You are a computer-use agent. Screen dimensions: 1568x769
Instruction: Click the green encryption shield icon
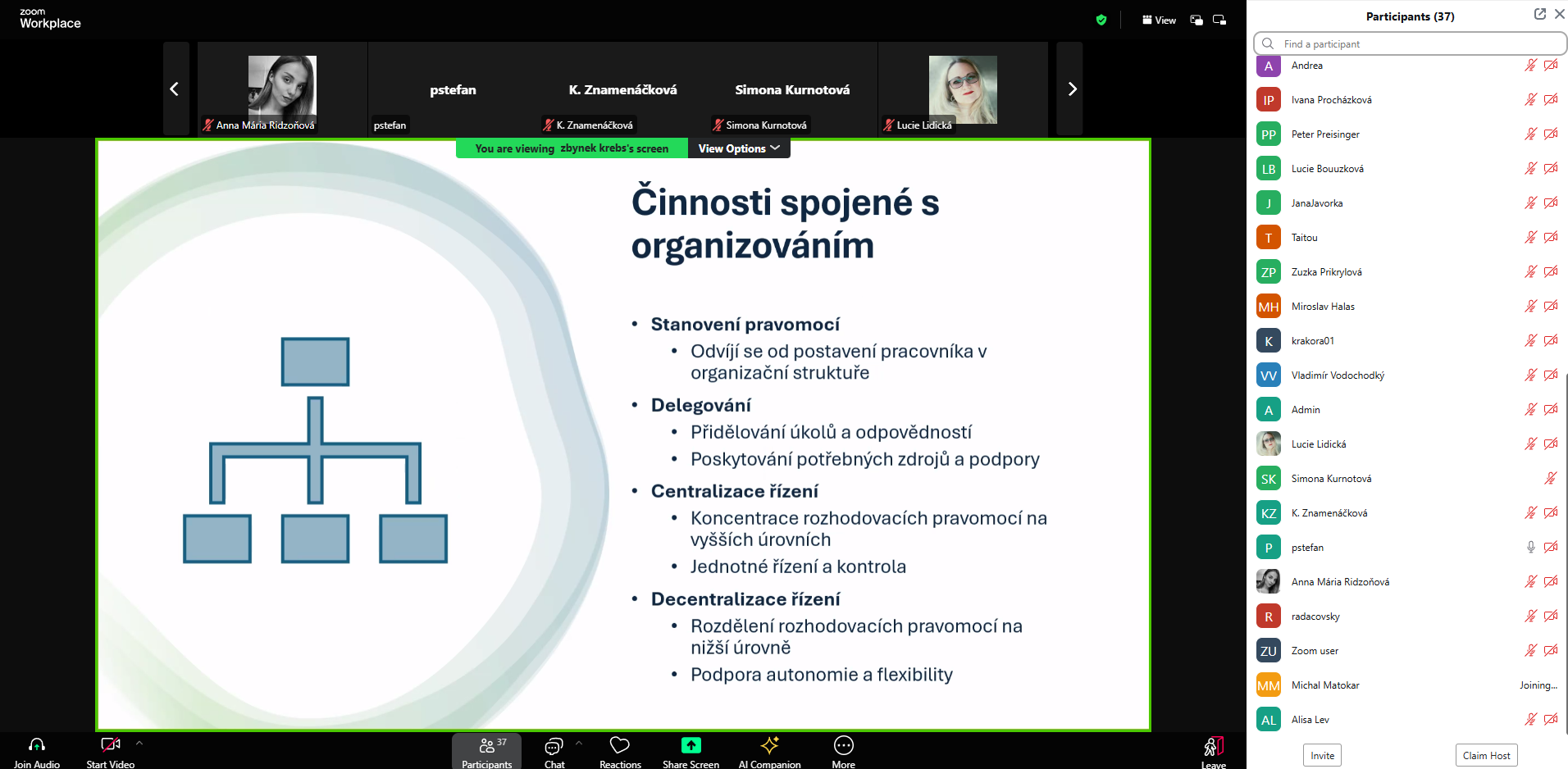tap(1101, 20)
